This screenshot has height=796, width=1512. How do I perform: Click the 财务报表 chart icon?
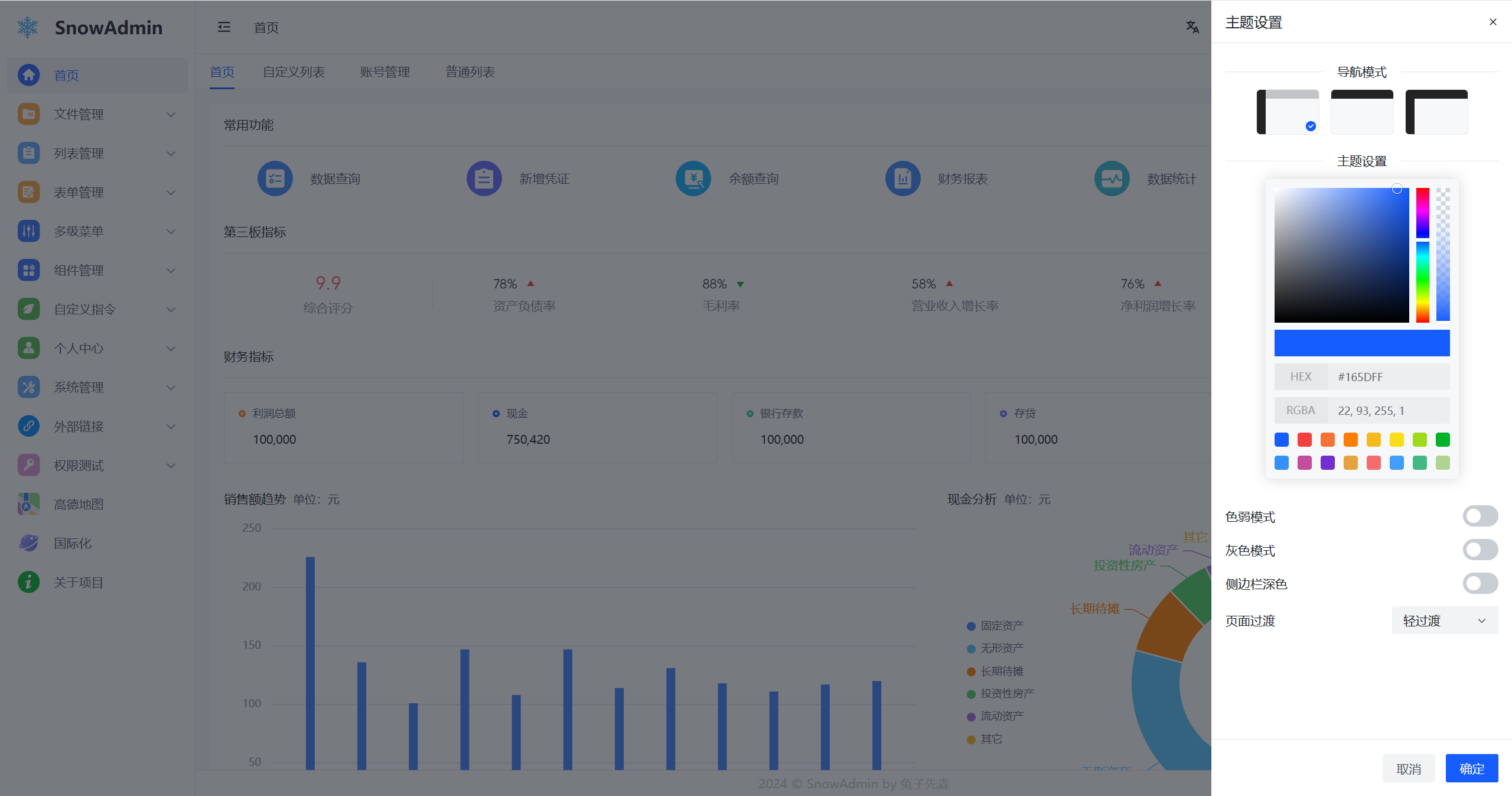coord(902,178)
